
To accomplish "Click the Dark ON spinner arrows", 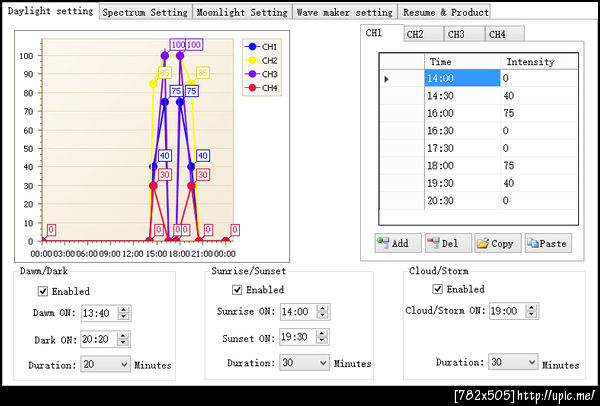I will point(123,339).
